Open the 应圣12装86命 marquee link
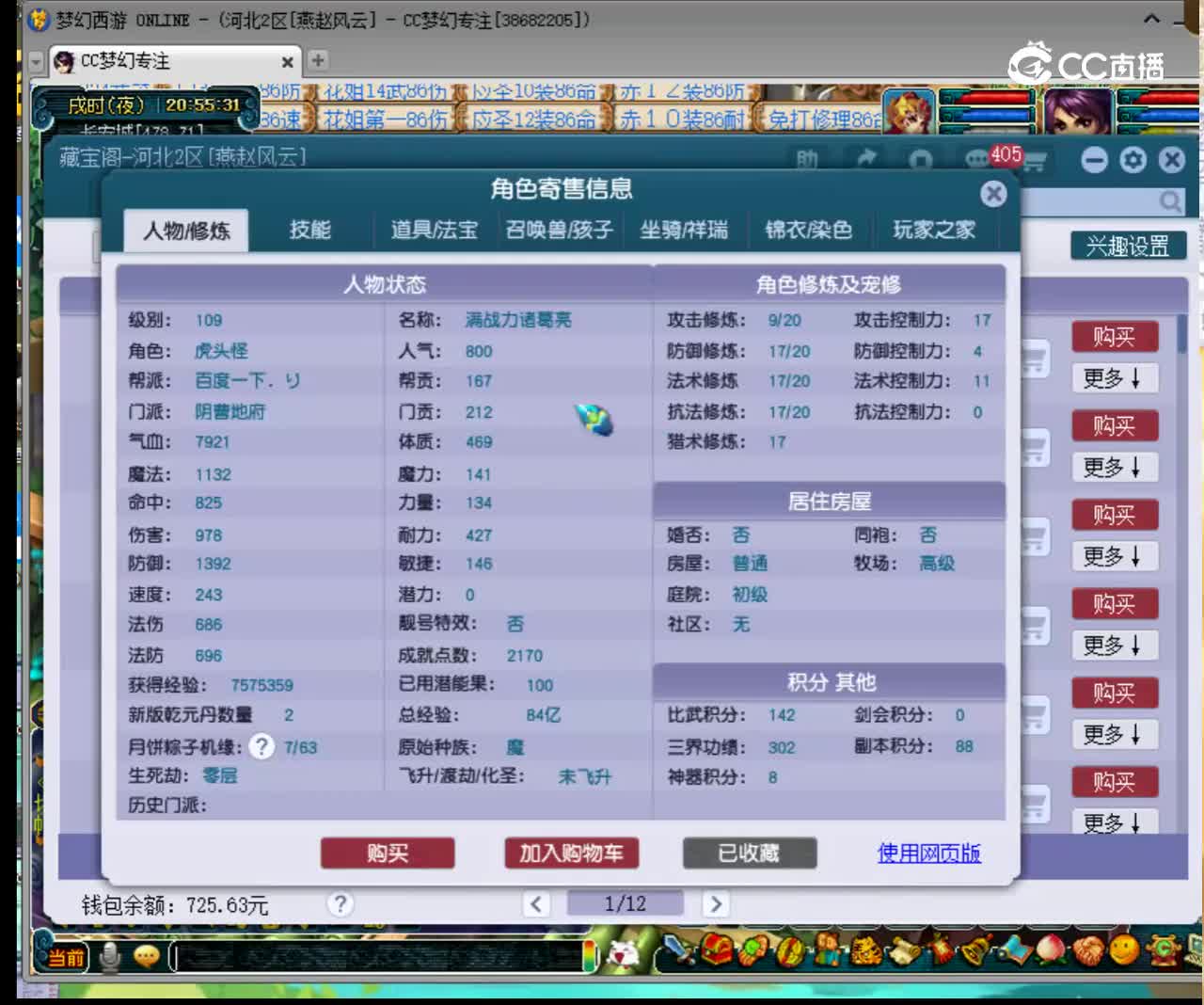 coord(533,120)
